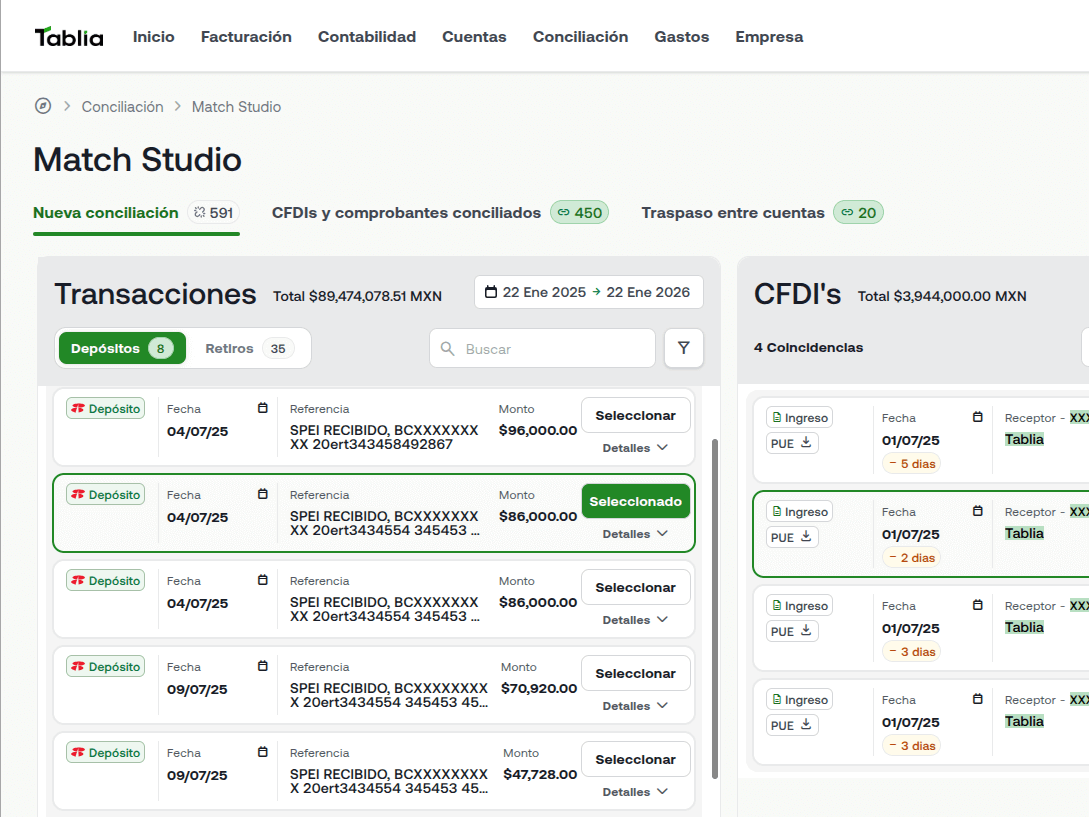Click inside the Buscar search field
Image resolution: width=1089 pixels, height=817 pixels.
(x=540, y=348)
